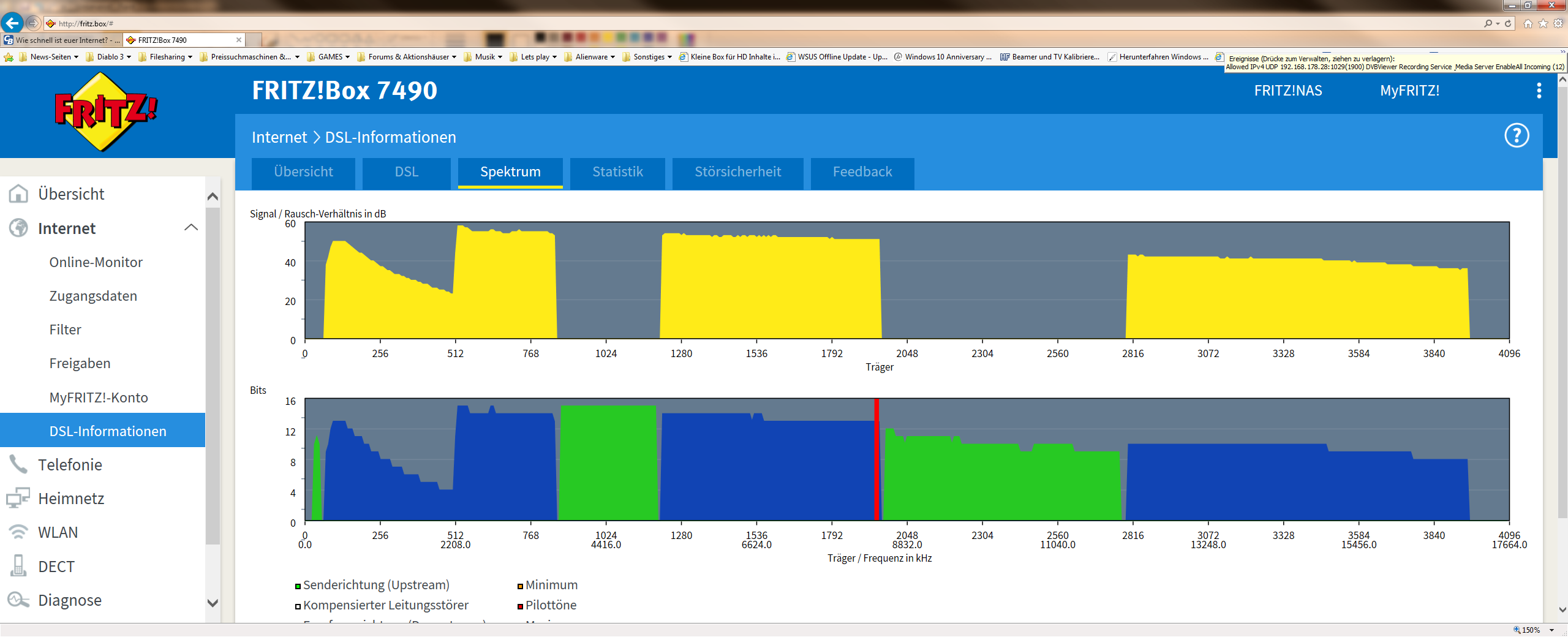Open the Windows 10 Anniversary bookmark
The image size is (1568, 637).
(943, 57)
